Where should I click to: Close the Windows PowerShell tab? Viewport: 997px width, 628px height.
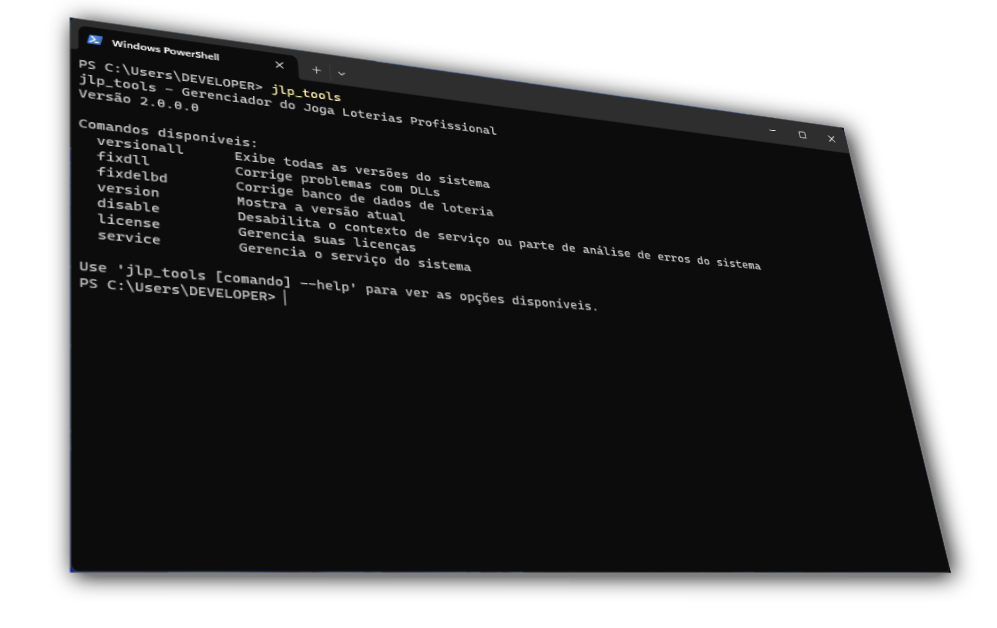point(279,65)
